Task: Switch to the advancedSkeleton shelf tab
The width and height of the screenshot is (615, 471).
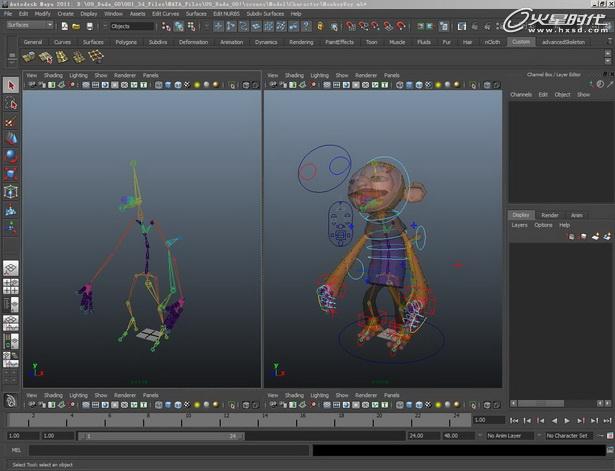Action: coord(564,42)
